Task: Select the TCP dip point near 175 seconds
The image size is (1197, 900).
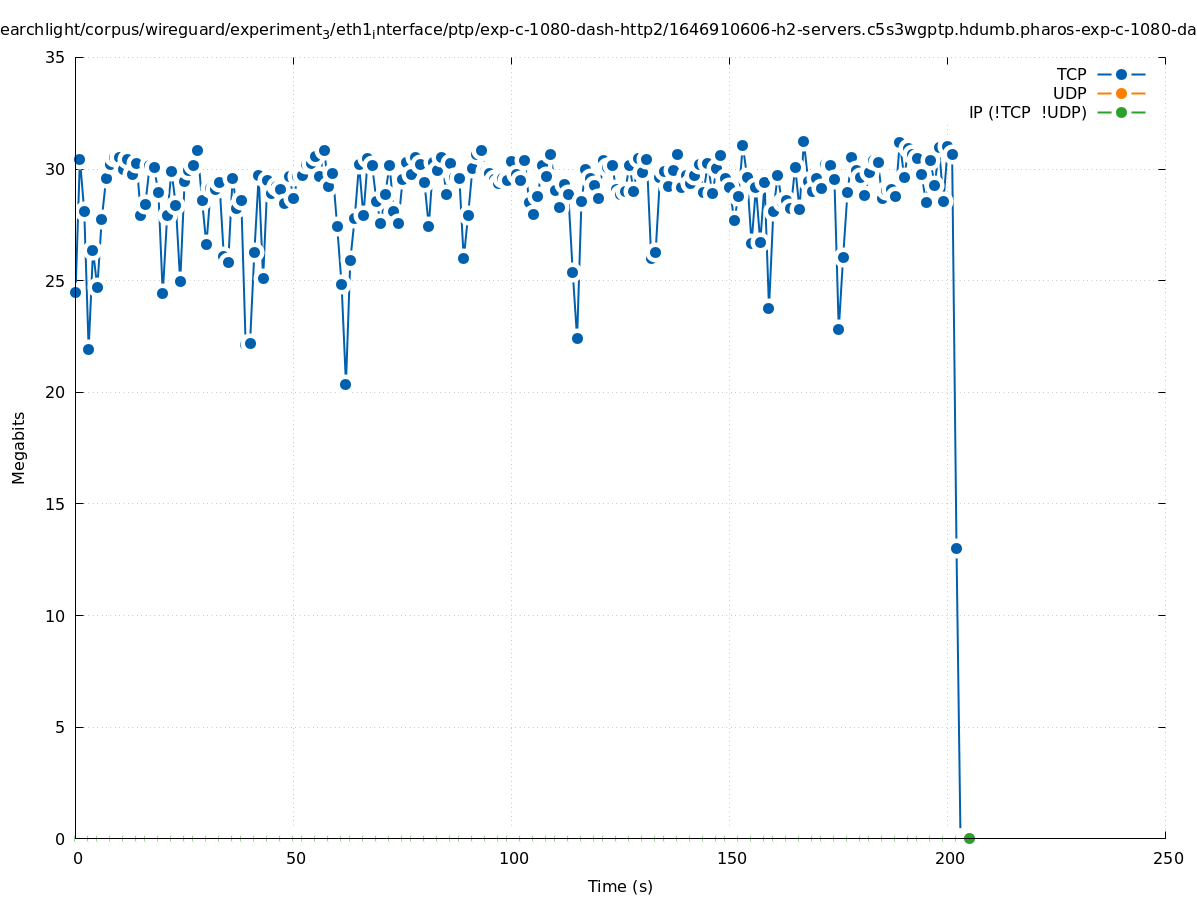Action: (x=838, y=329)
